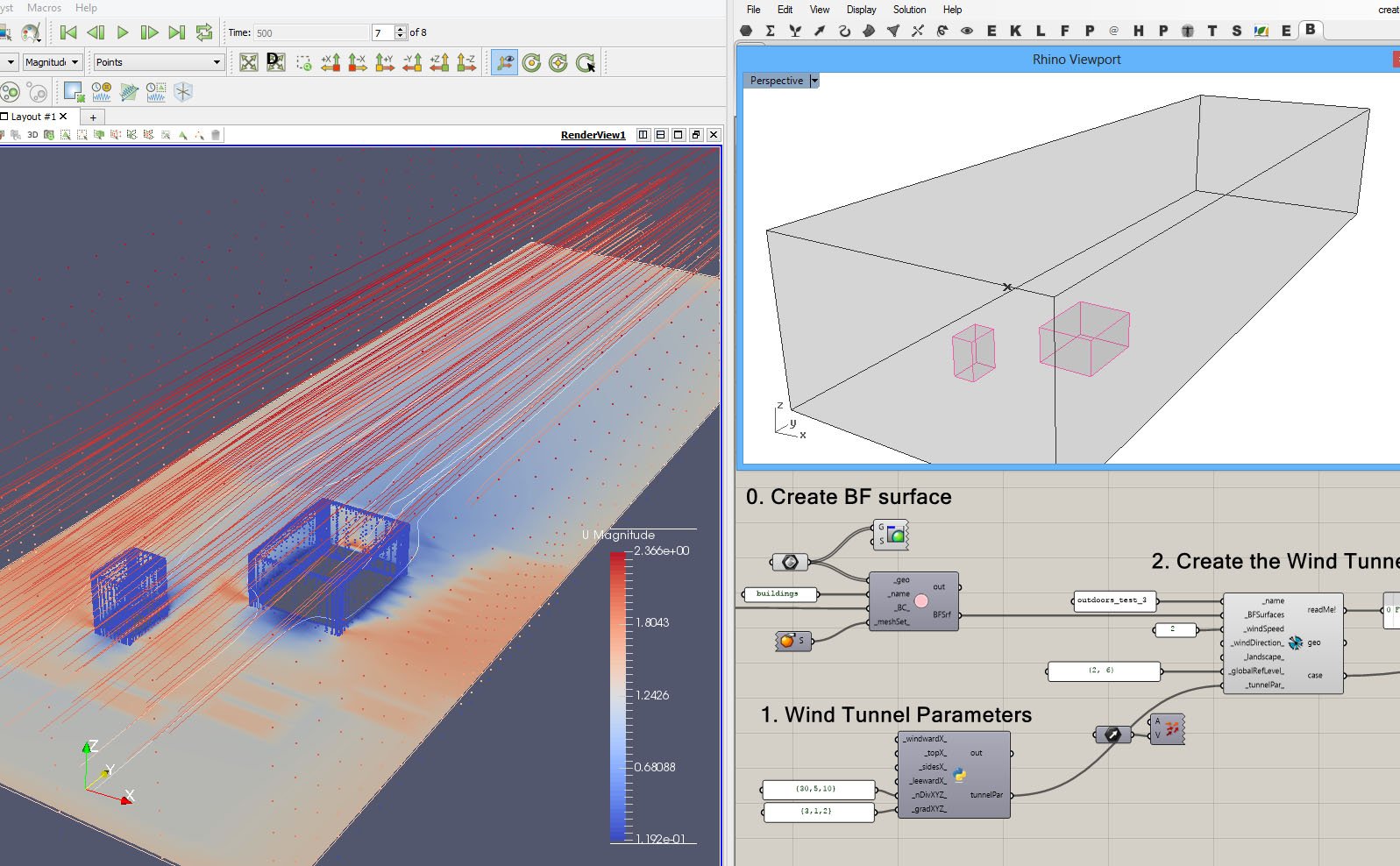Screen dimensions: 1400x866
Task: Open Grasshopper Solution menu
Action: click(909, 10)
